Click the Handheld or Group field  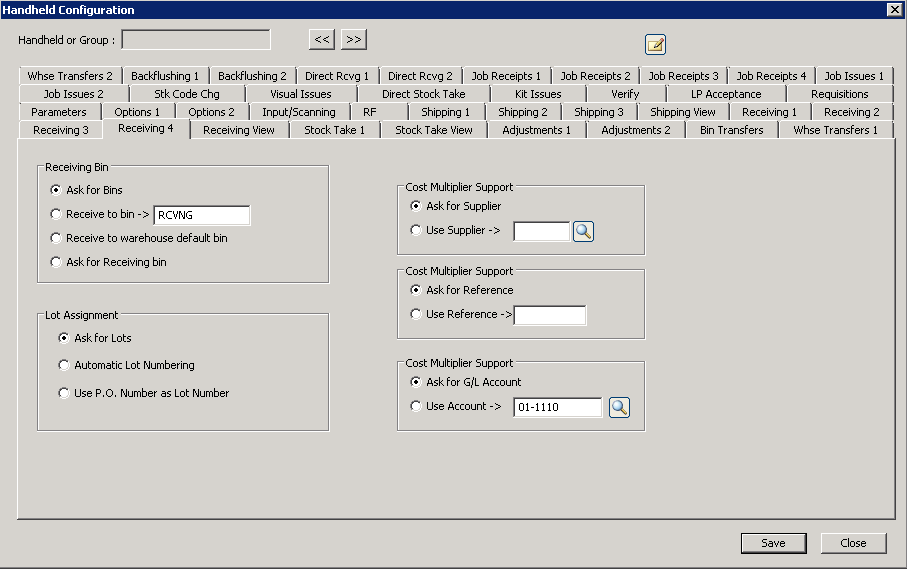(196, 40)
